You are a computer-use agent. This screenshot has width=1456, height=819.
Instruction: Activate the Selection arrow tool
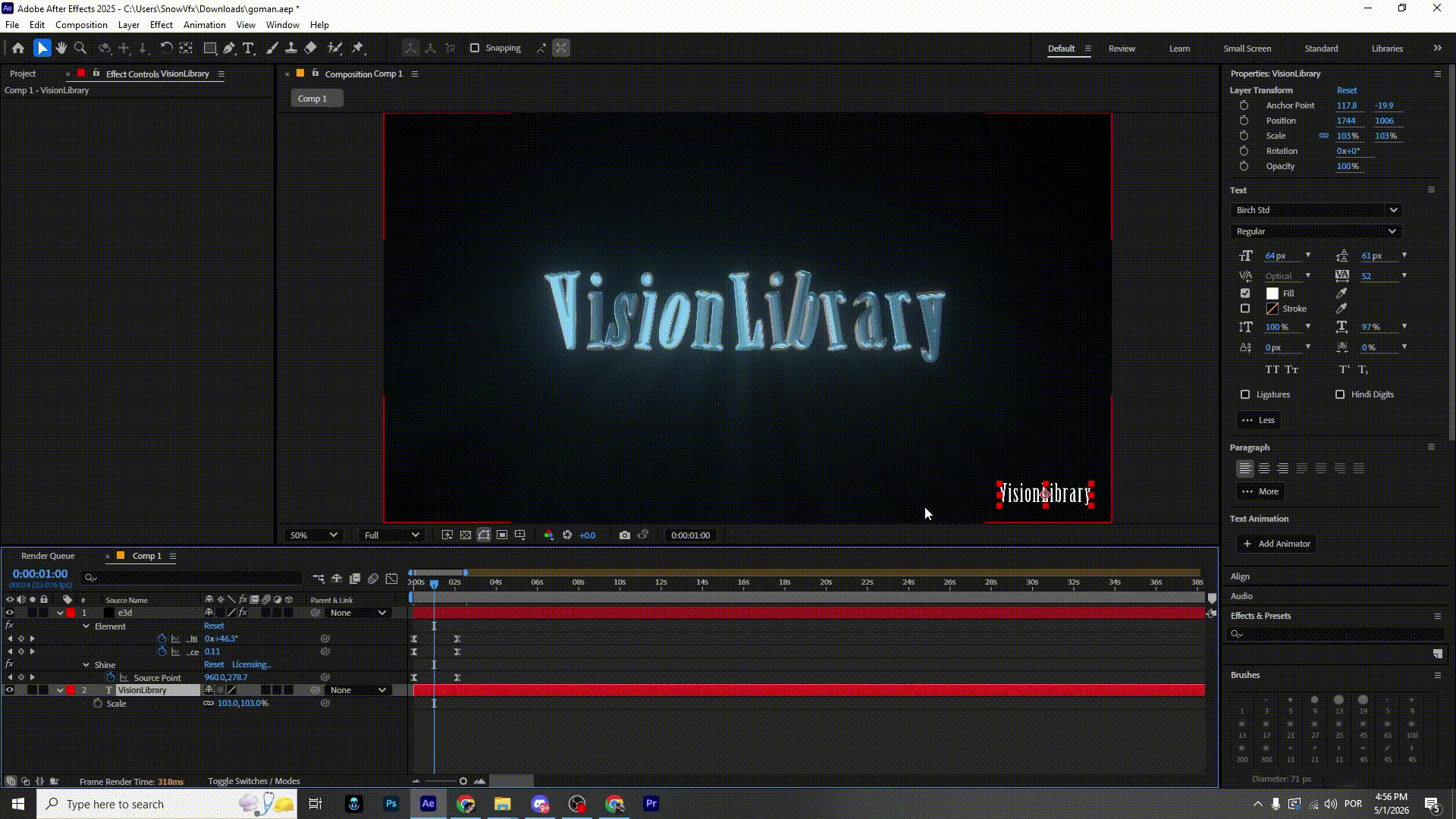pyautogui.click(x=42, y=48)
